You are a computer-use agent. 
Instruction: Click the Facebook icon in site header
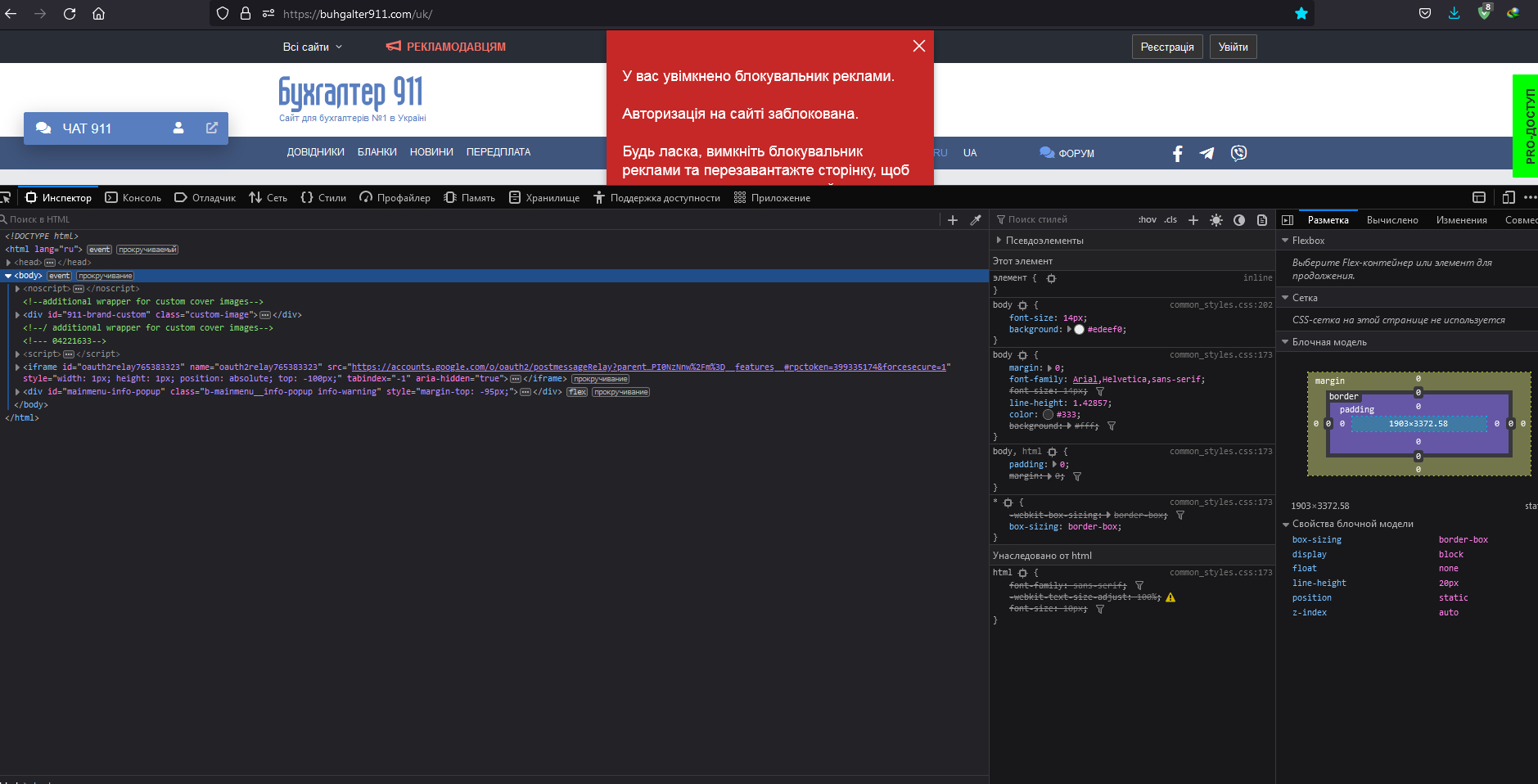click(1178, 153)
